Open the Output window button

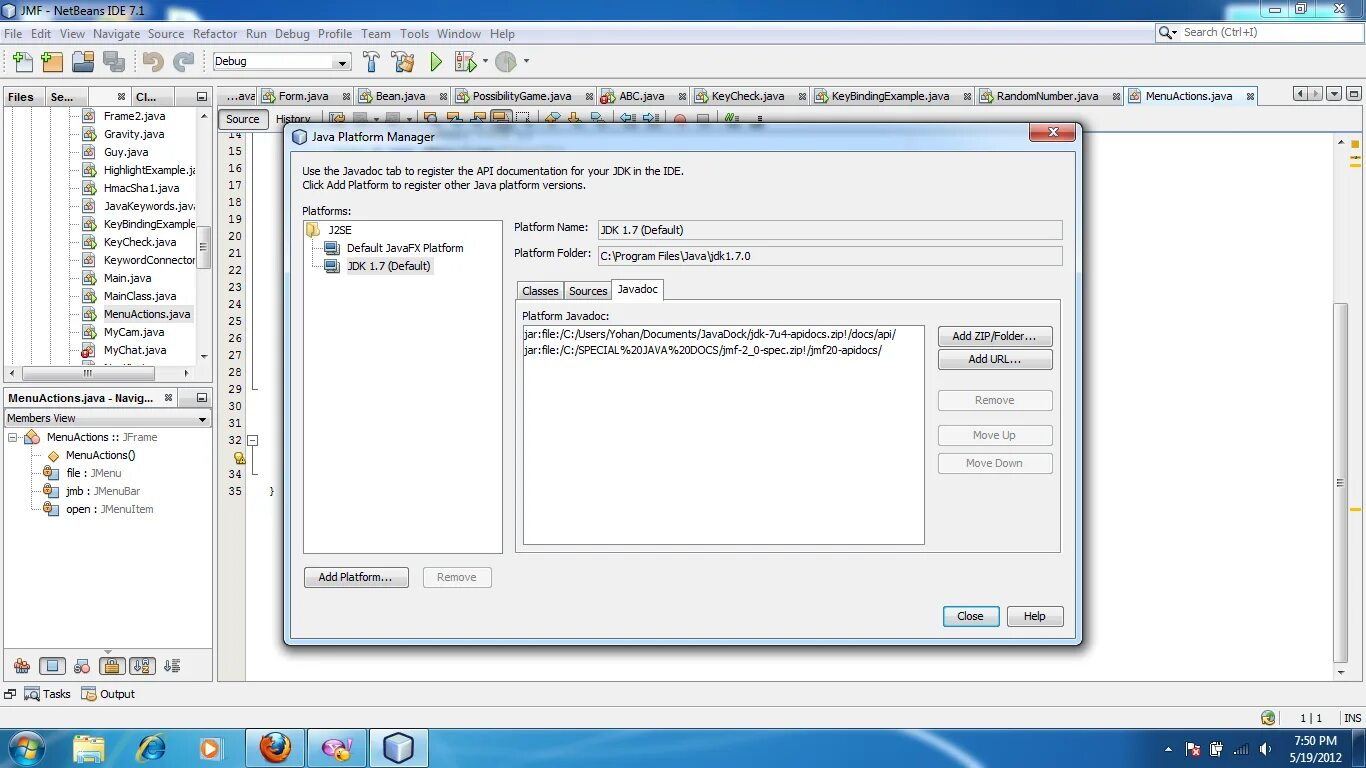click(x=108, y=694)
